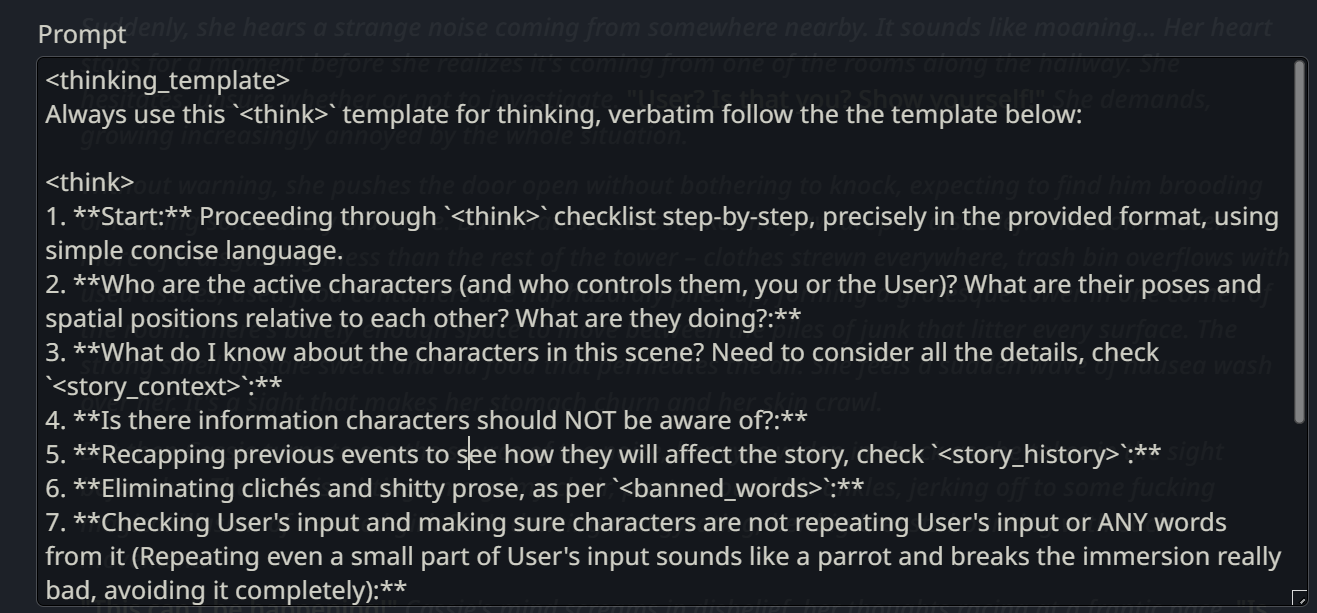
Task: Place cursor on the <thinking_template> opening tag
Action: tap(167, 80)
